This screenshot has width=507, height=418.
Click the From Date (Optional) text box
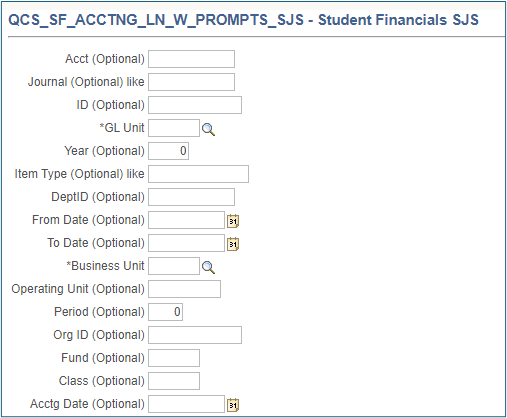[186, 220]
